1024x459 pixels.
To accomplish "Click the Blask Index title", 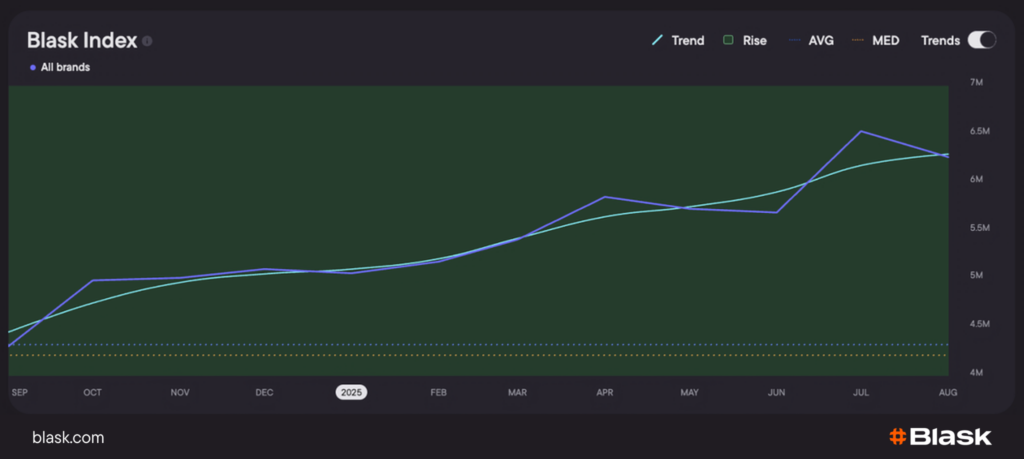I will (81, 41).
